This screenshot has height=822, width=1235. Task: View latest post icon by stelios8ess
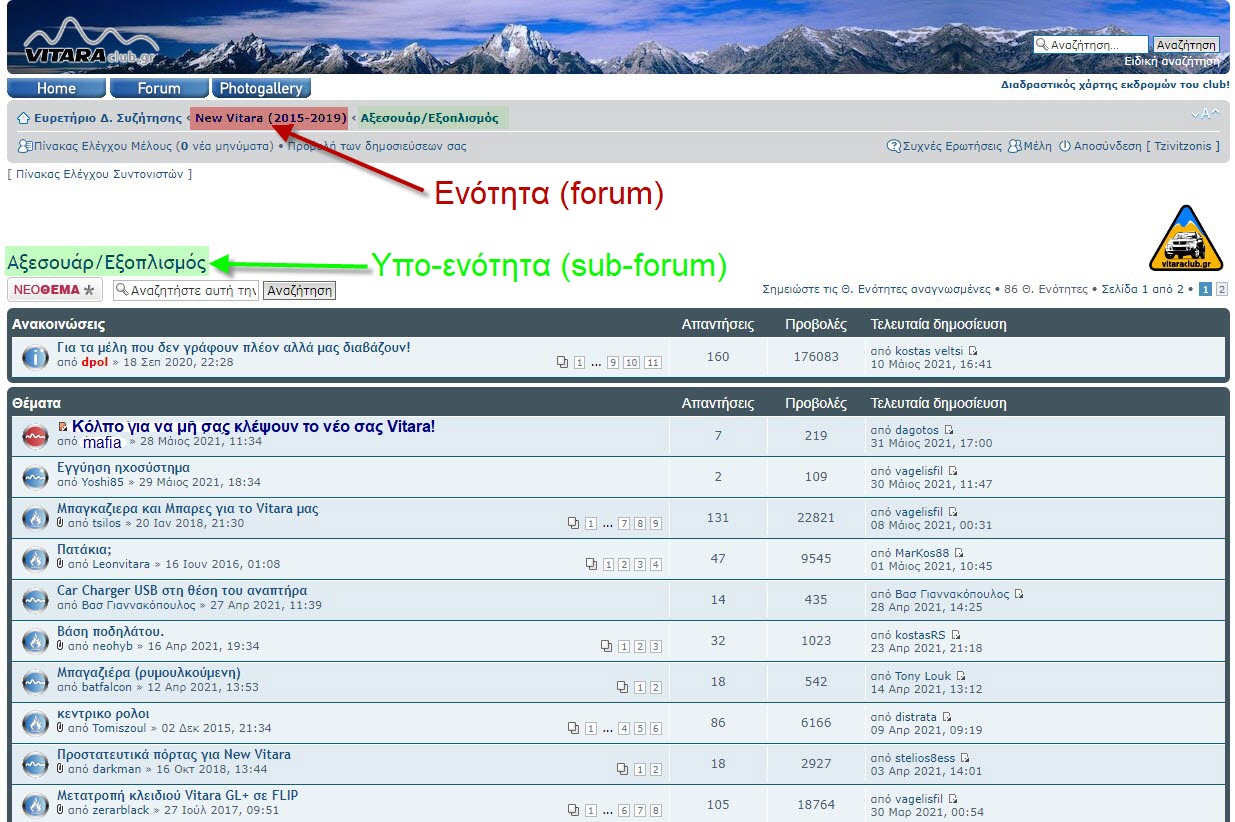pyautogui.click(x=965, y=758)
